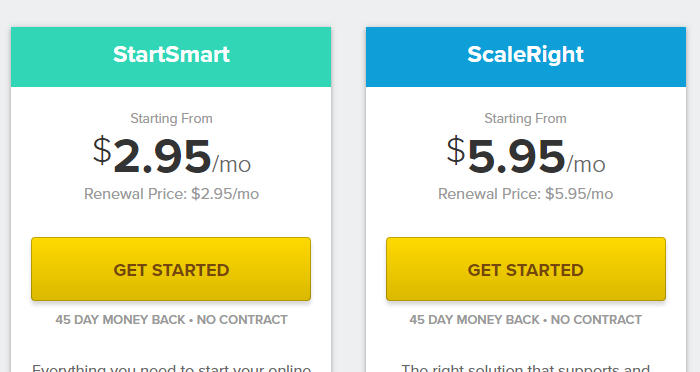Click the $5.95/mo price figure
This screenshot has width=700, height=372.
tap(526, 156)
